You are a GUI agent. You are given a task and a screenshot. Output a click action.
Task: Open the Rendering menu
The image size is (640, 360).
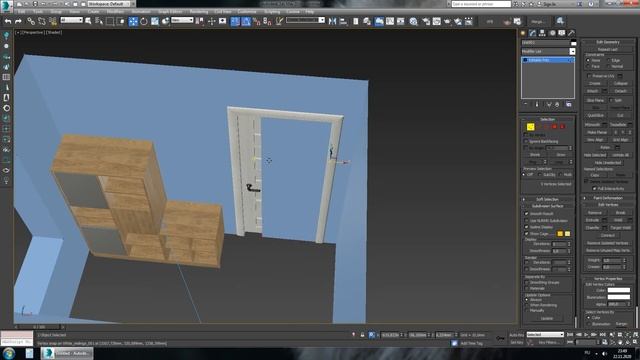(199, 12)
